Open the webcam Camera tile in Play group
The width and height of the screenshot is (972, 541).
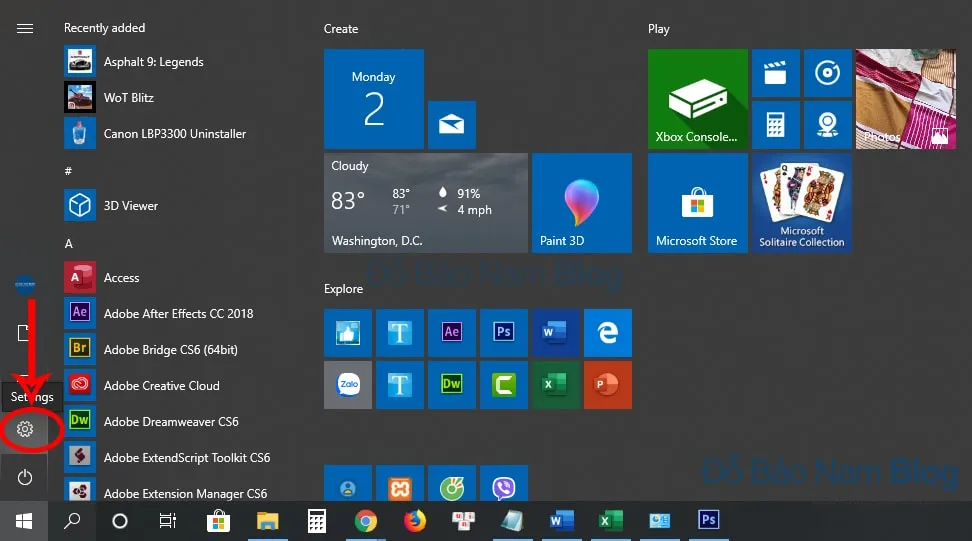coord(828,125)
